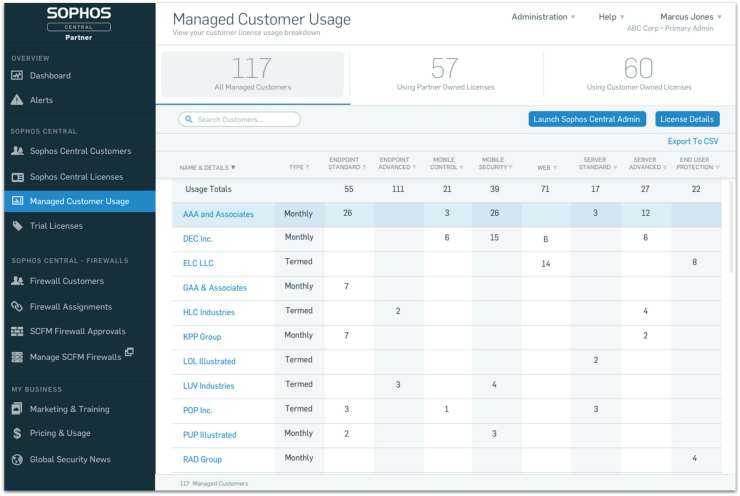Click Launch Sophos Central Admin button

pyautogui.click(x=587, y=119)
